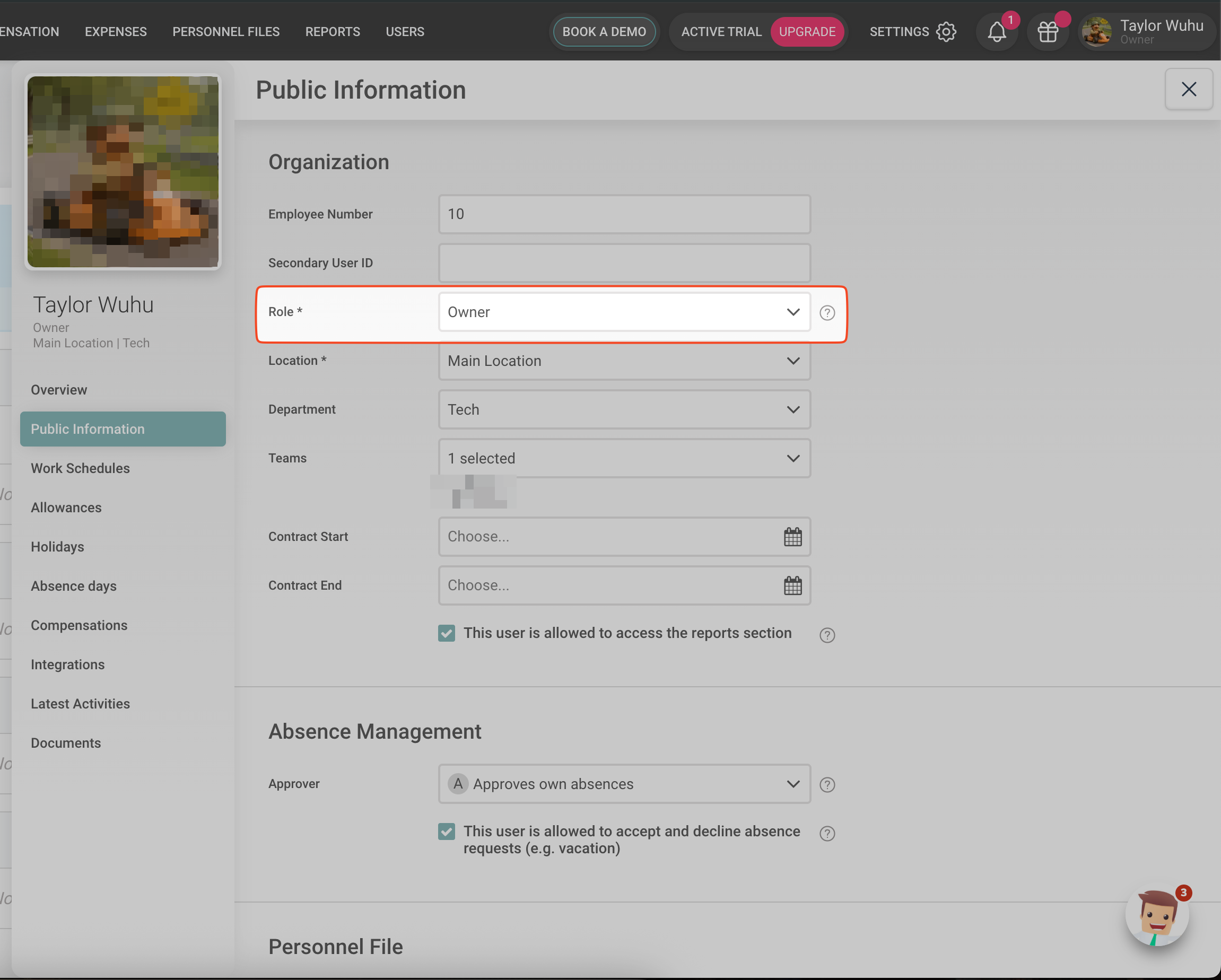Screen dimensions: 1221x980
Task: Click help icon next to Approver dropdown
Action: pyautogui.click(x=827, y=785)
